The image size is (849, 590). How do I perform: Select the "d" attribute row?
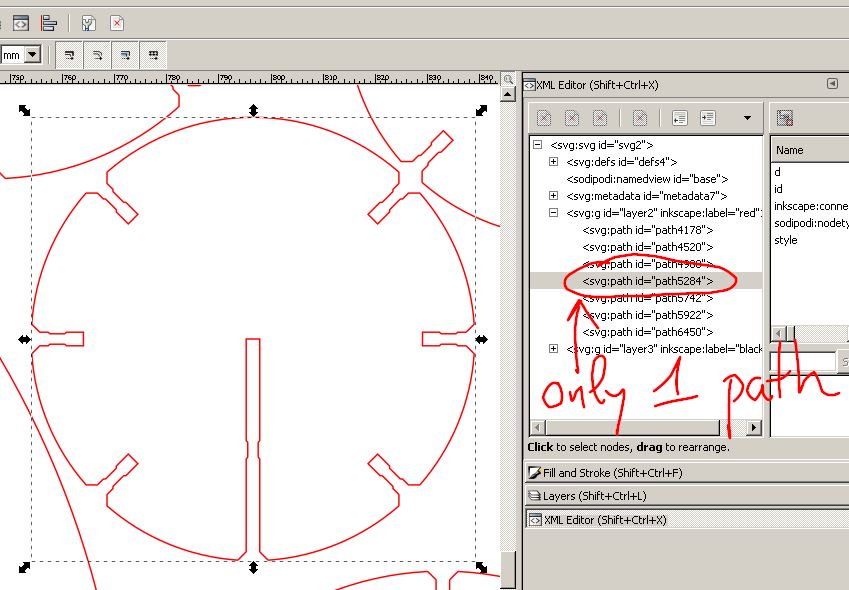click(x=809, y=172)
